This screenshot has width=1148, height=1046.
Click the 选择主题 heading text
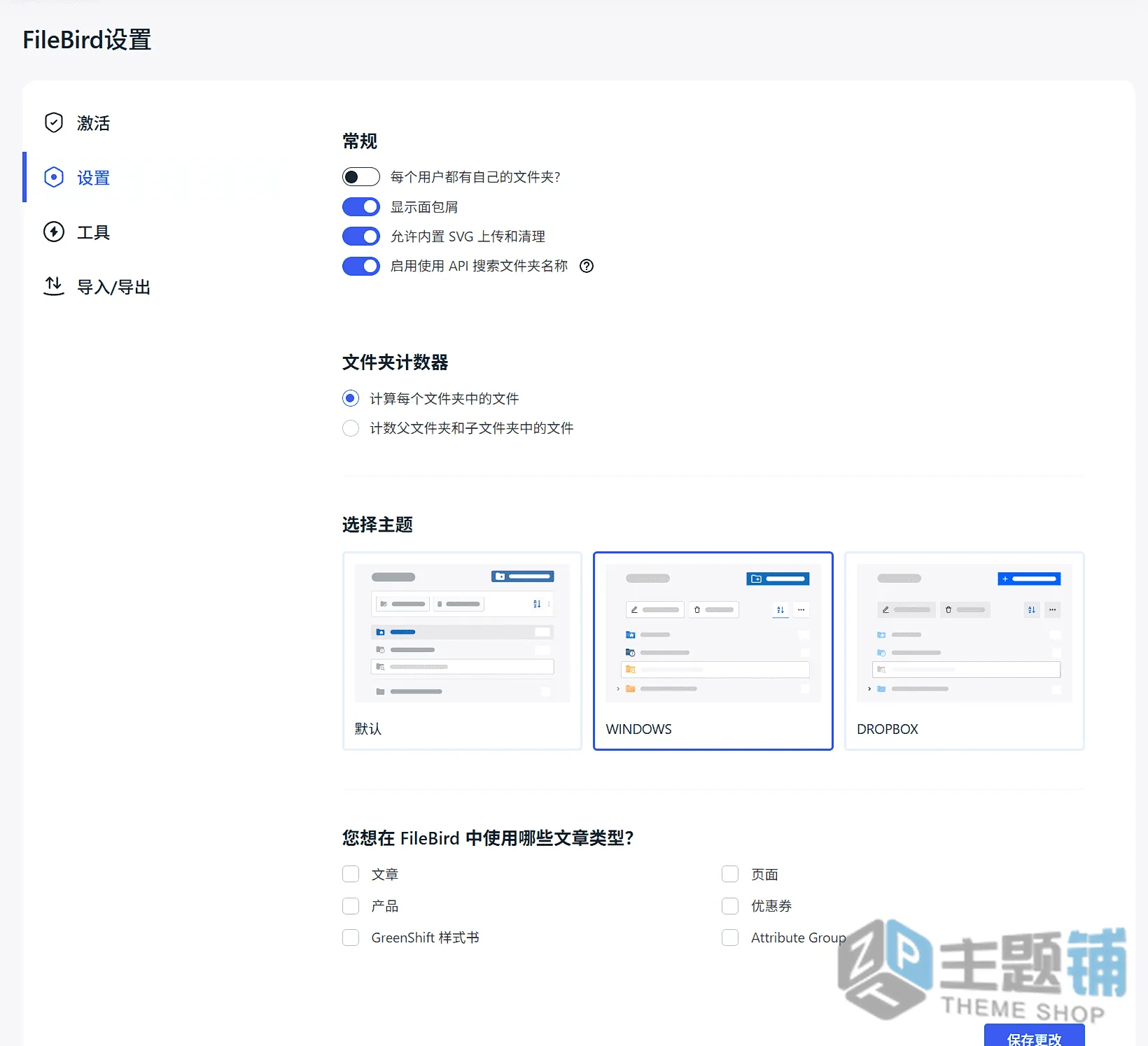377,525
